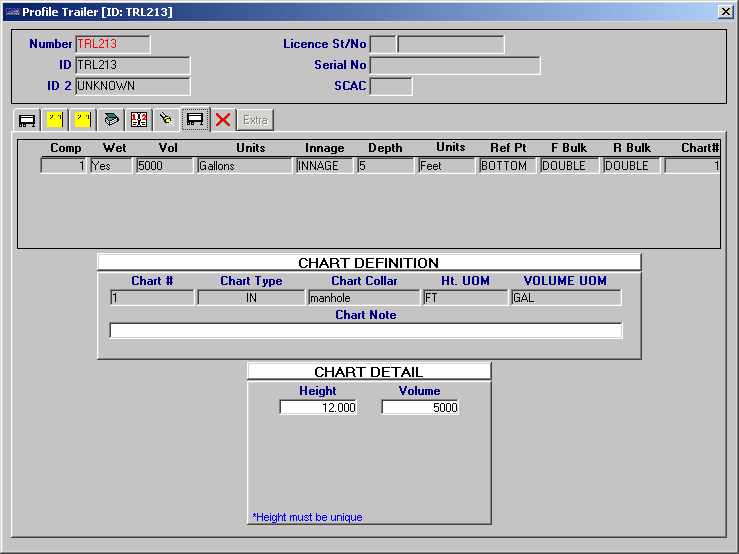Click the ID field showing TRL213
The image size is (739, 554).
coord(133,65)
